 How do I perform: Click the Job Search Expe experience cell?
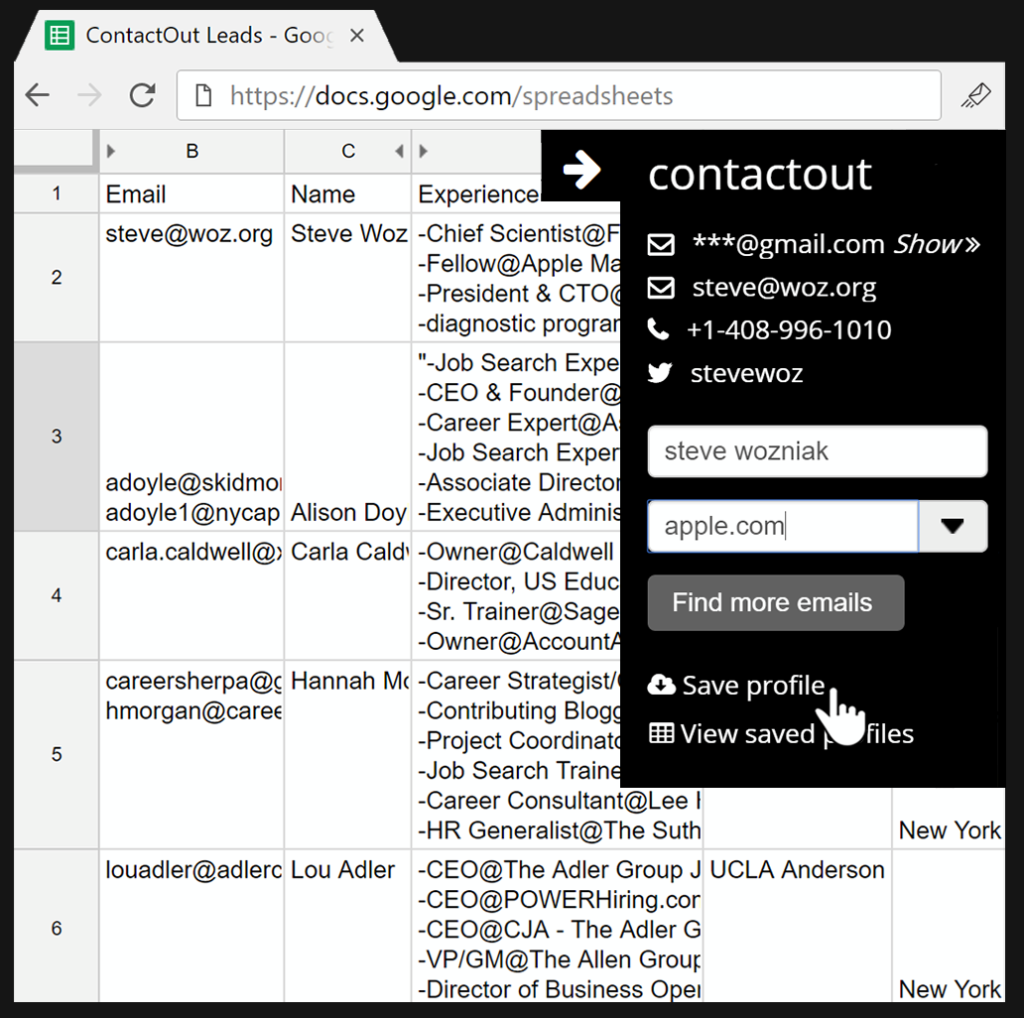(516, 436)
